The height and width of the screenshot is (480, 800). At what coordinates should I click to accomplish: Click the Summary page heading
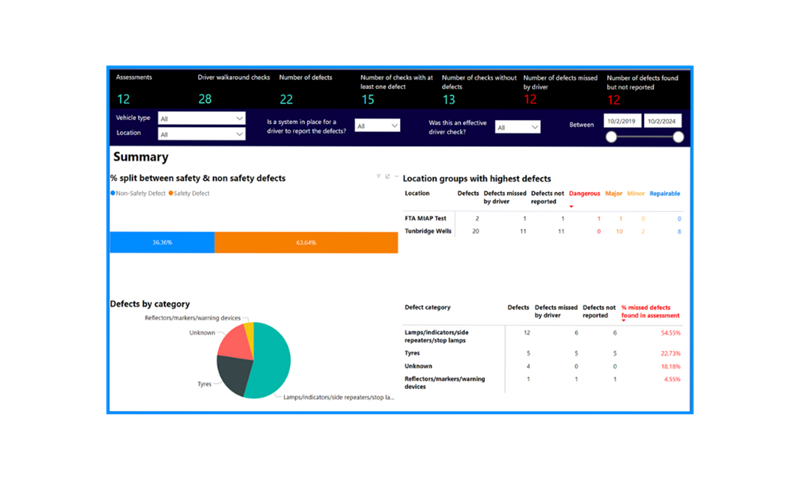(x=141, y=157)
